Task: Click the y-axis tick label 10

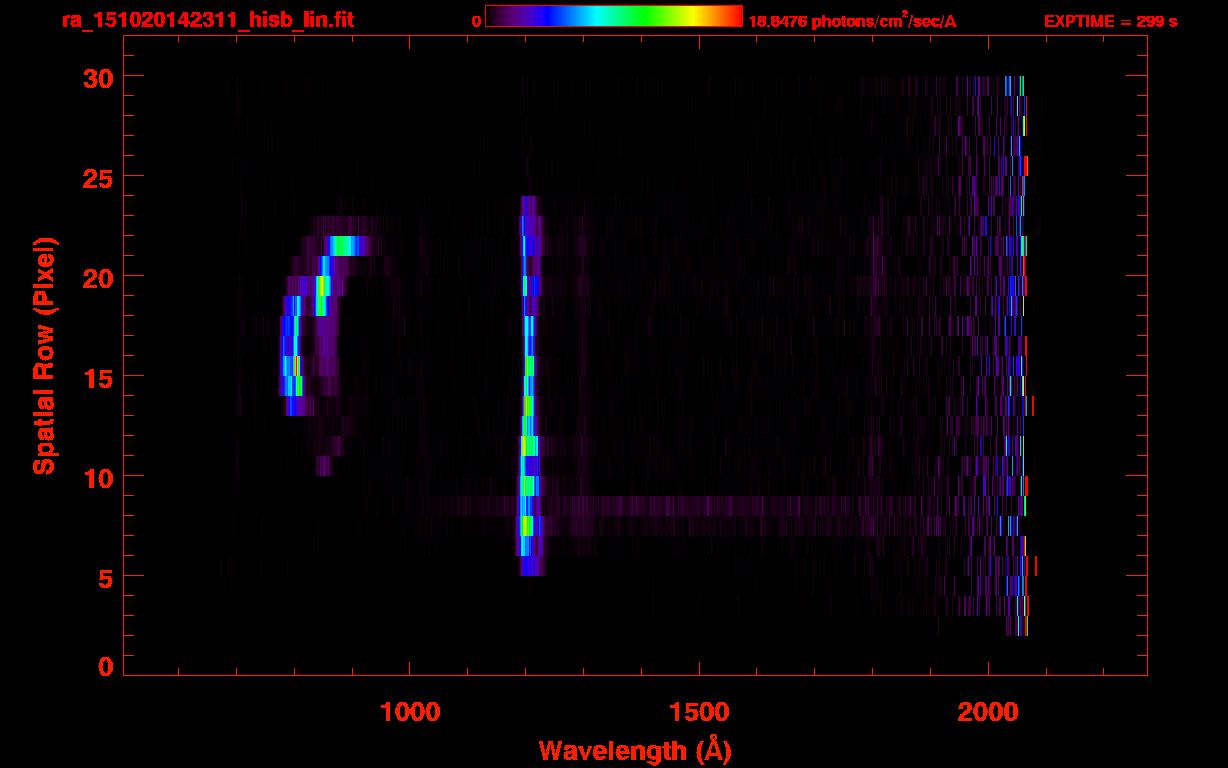Action: [x=96, y=477]
